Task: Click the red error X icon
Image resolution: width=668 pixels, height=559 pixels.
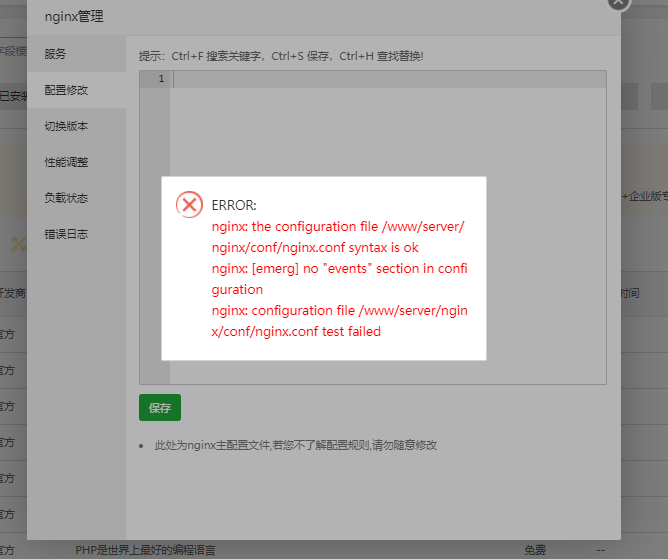Action: [x=189, y=205]
